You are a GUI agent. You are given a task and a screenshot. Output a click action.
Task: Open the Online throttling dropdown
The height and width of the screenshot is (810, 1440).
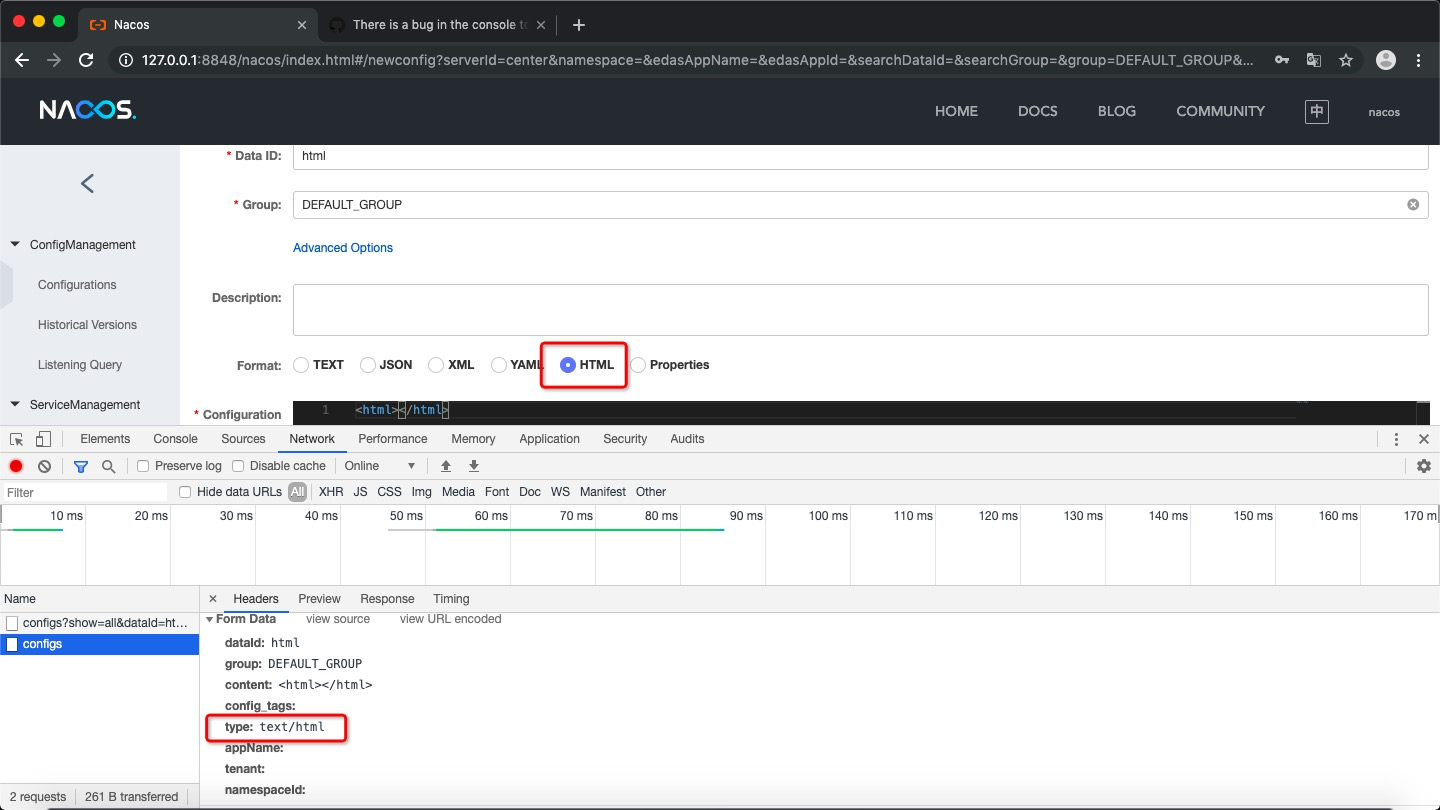point(379,466)
